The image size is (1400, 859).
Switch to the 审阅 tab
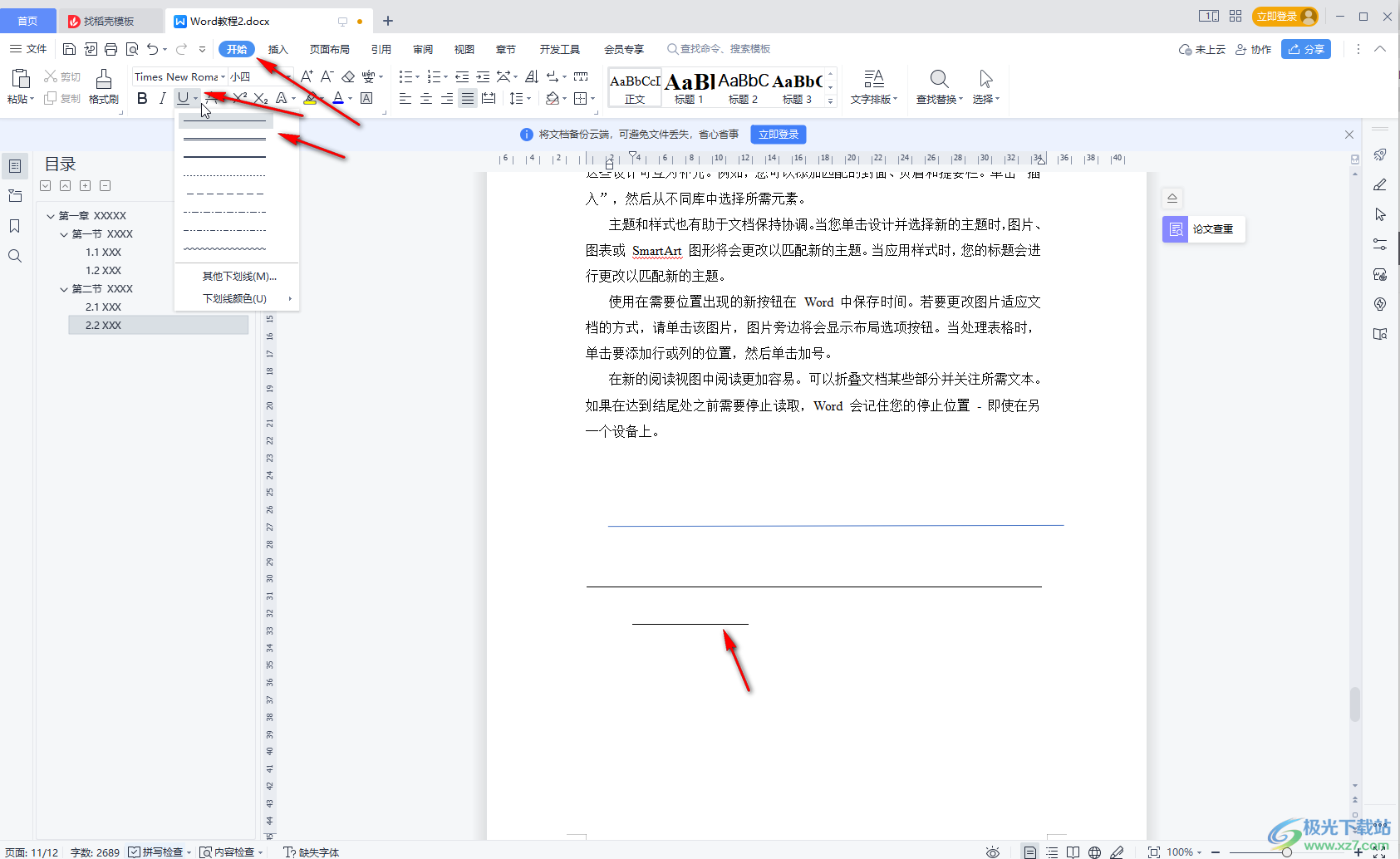click(423, 49)
